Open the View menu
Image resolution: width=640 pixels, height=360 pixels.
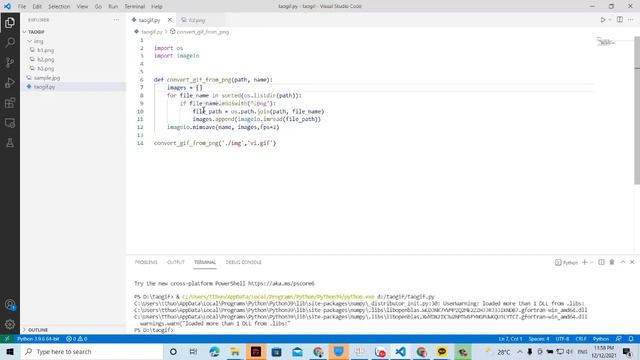point(82,7)
